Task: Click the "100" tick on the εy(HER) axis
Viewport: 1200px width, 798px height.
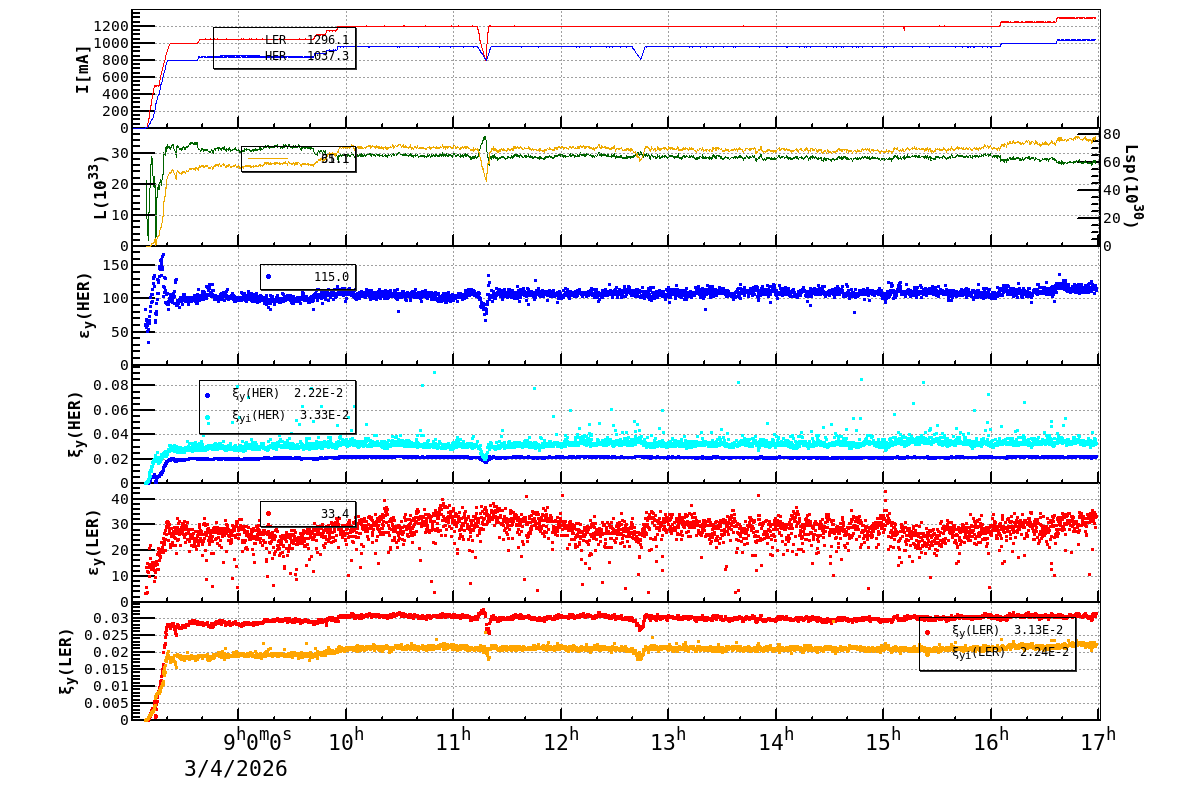Action: (x=115, y=298)
